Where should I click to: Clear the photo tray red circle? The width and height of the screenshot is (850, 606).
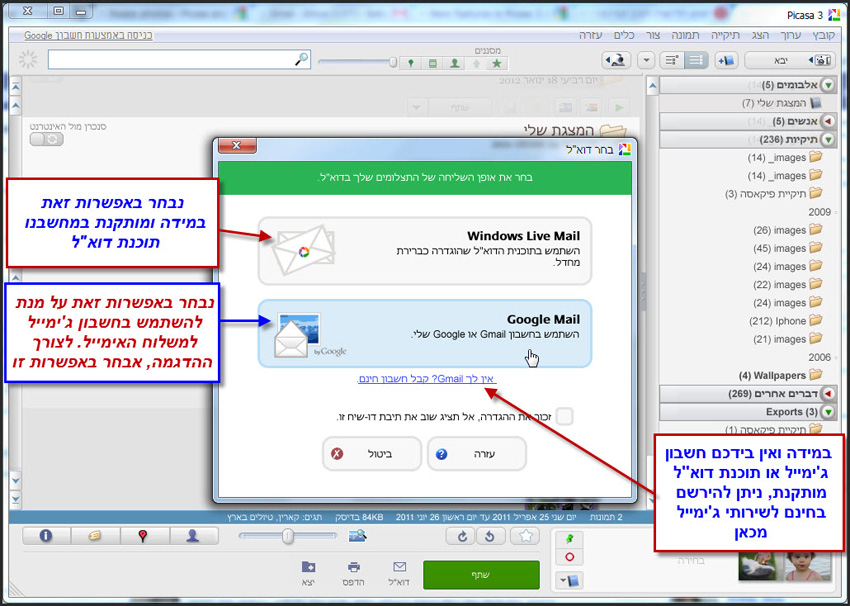coord(570,557)
